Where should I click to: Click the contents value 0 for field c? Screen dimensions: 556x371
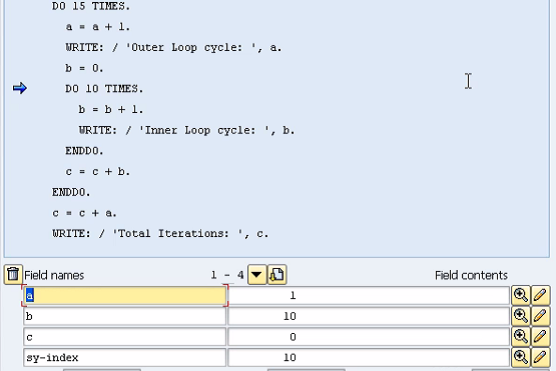pos(369,337)
